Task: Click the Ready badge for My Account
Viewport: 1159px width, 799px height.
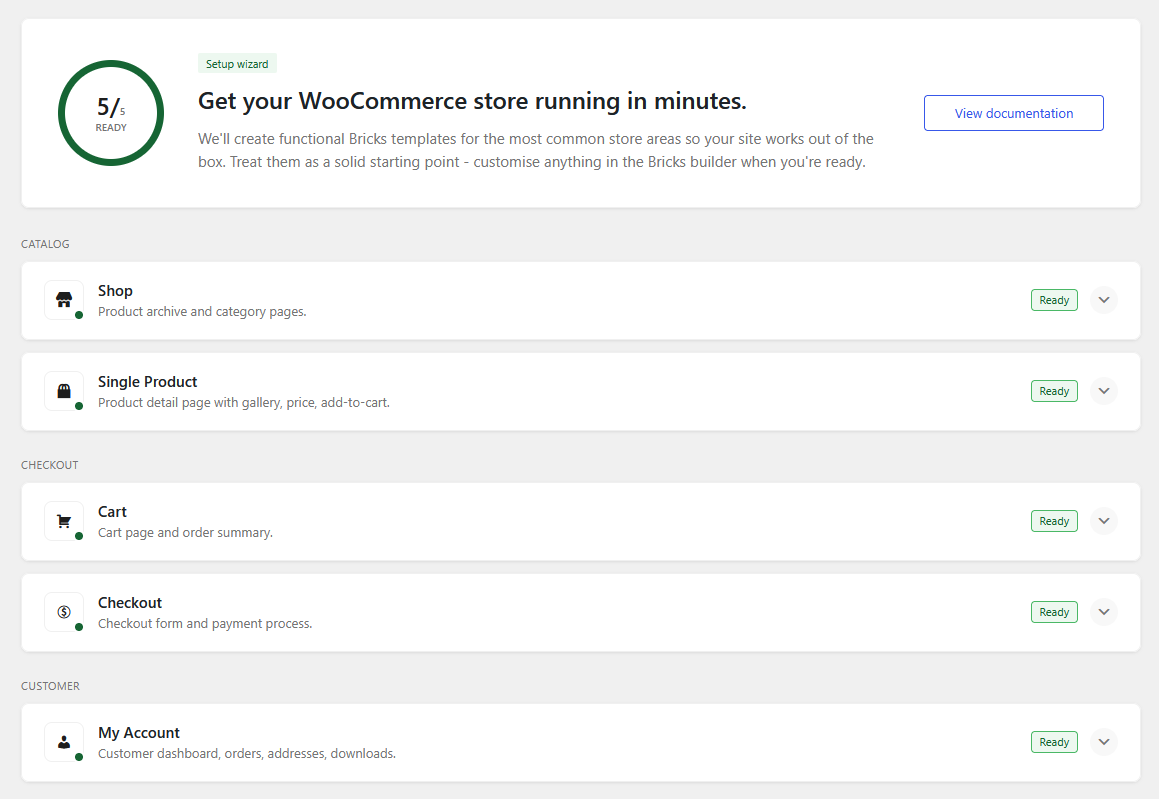Action: click(1054, 742)
